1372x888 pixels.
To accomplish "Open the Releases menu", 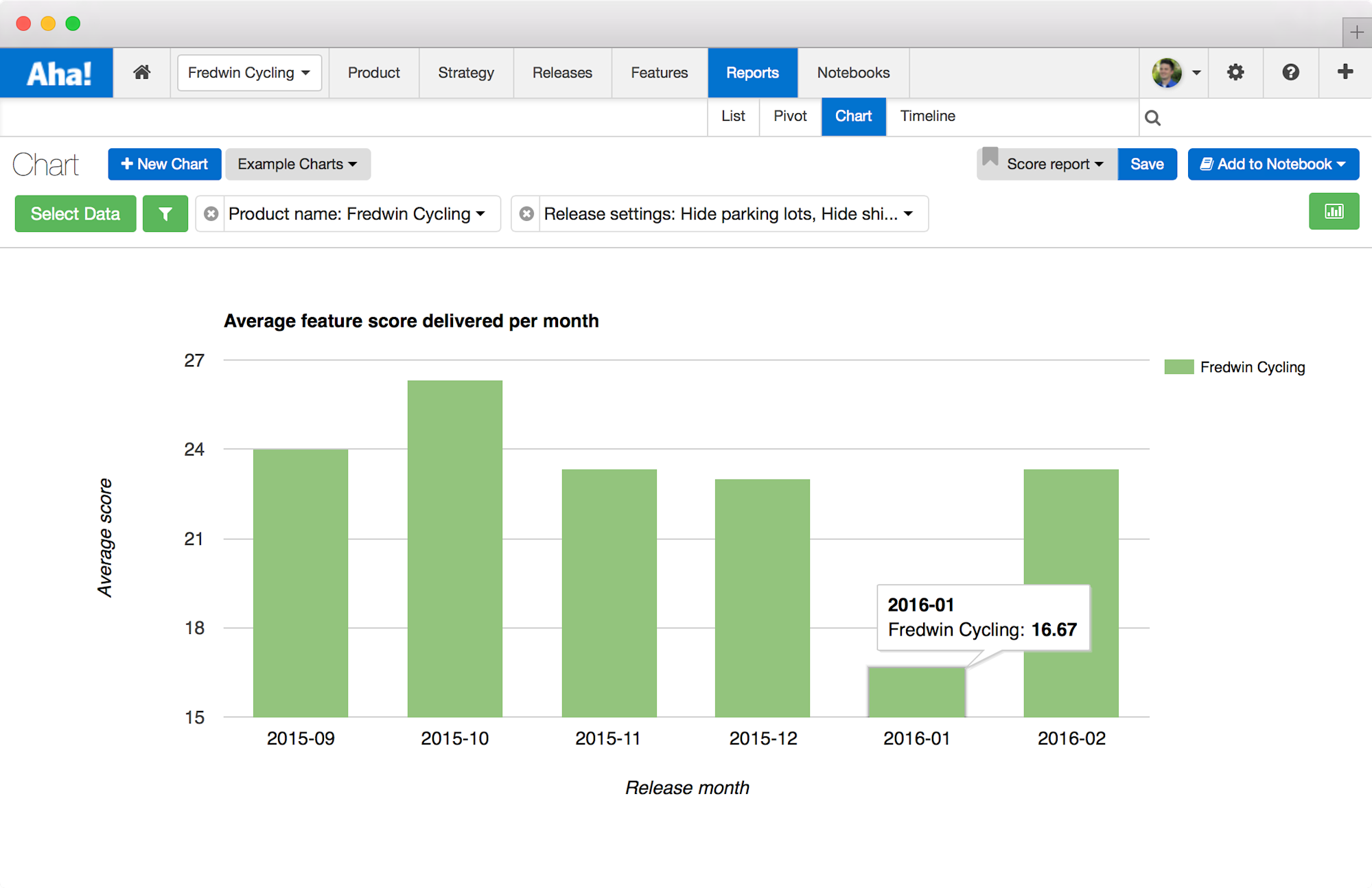I will [562, 72].
